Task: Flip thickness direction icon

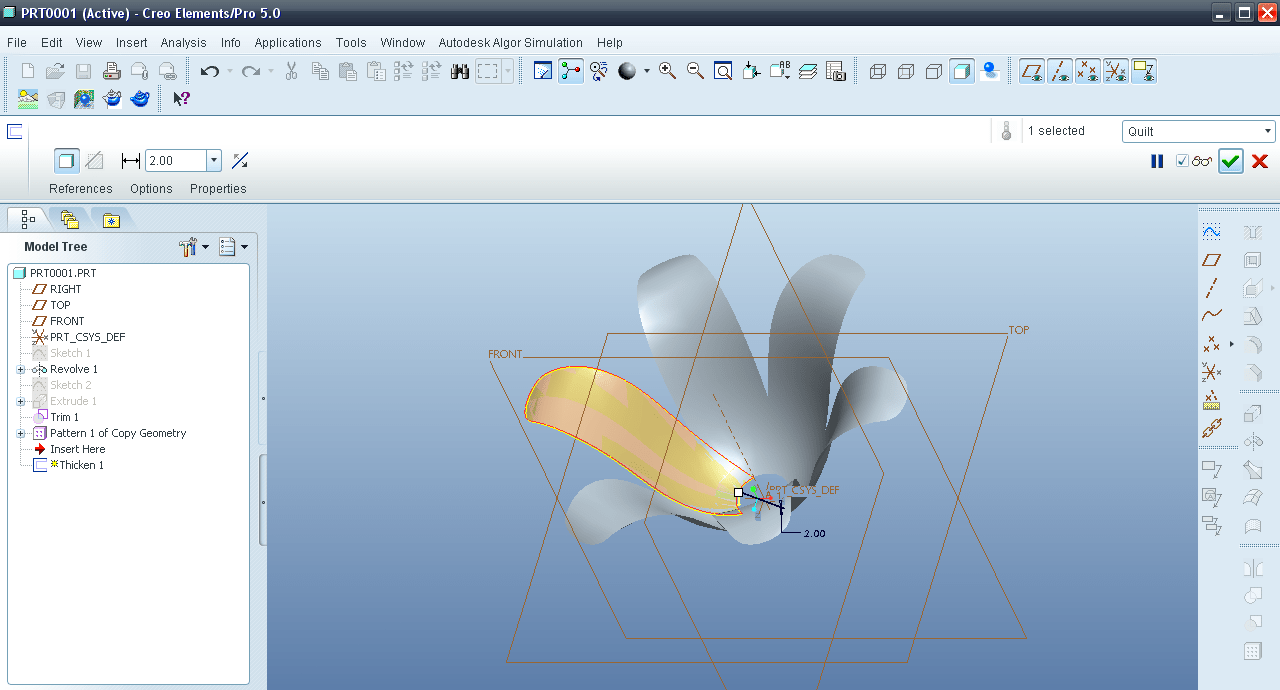Action: [x=240, y=161]
